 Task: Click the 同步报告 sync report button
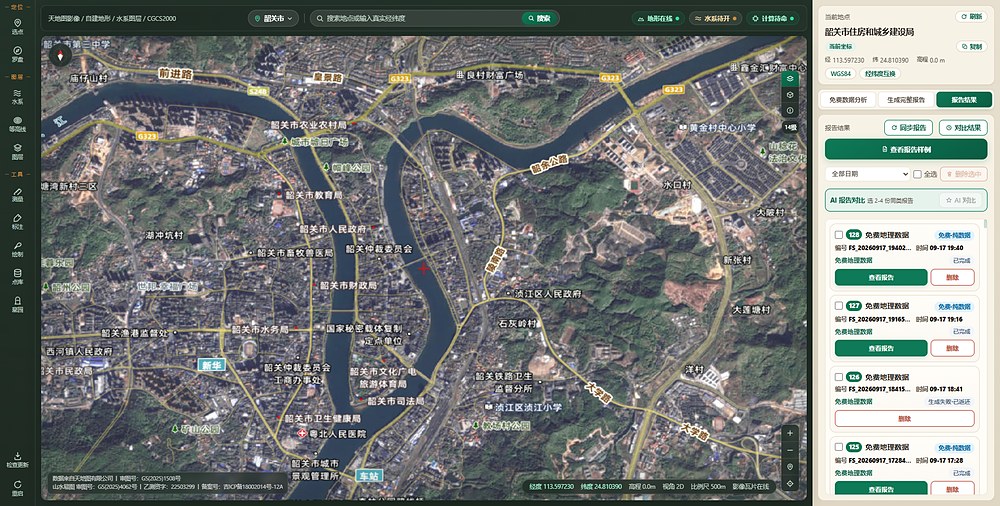908,128
